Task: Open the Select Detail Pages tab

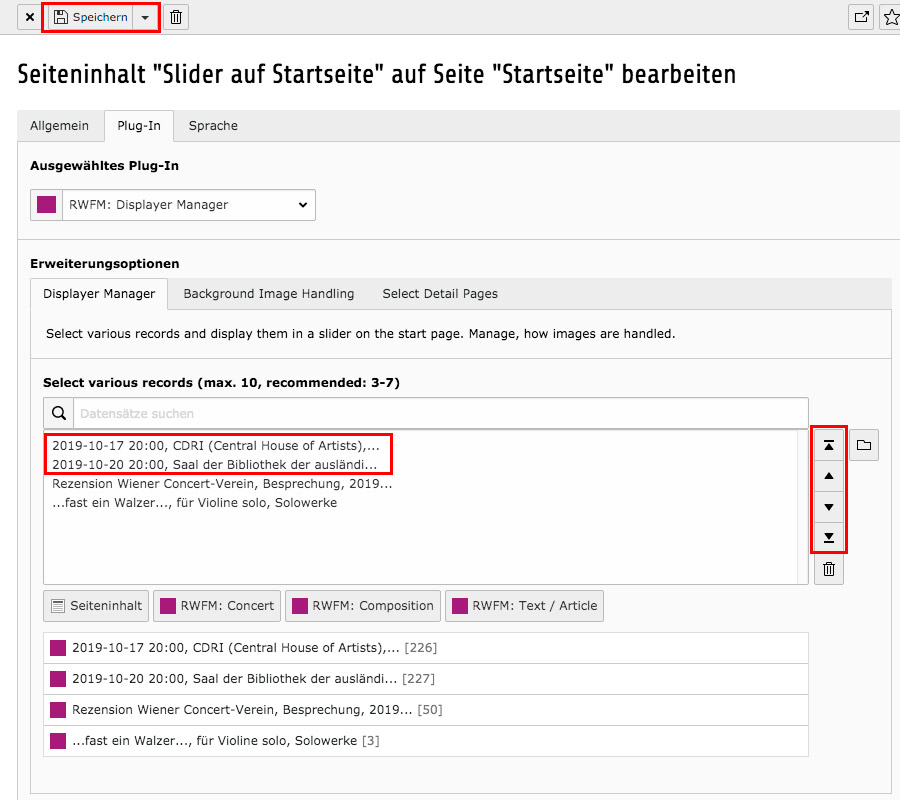Action: click(440, 293)
